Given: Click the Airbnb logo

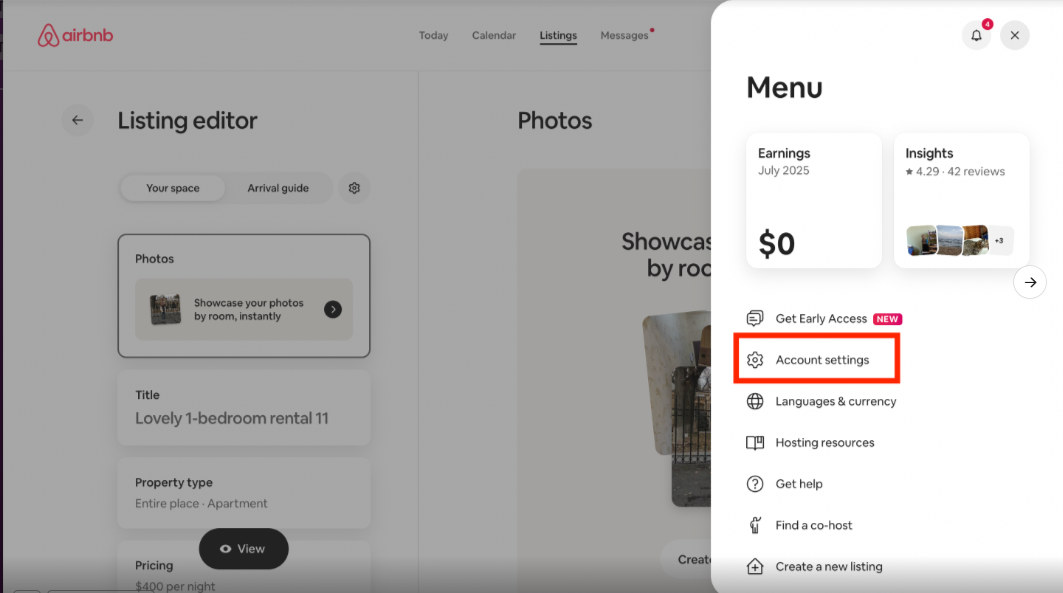Looking at the screenshot, I should (75, 35).
